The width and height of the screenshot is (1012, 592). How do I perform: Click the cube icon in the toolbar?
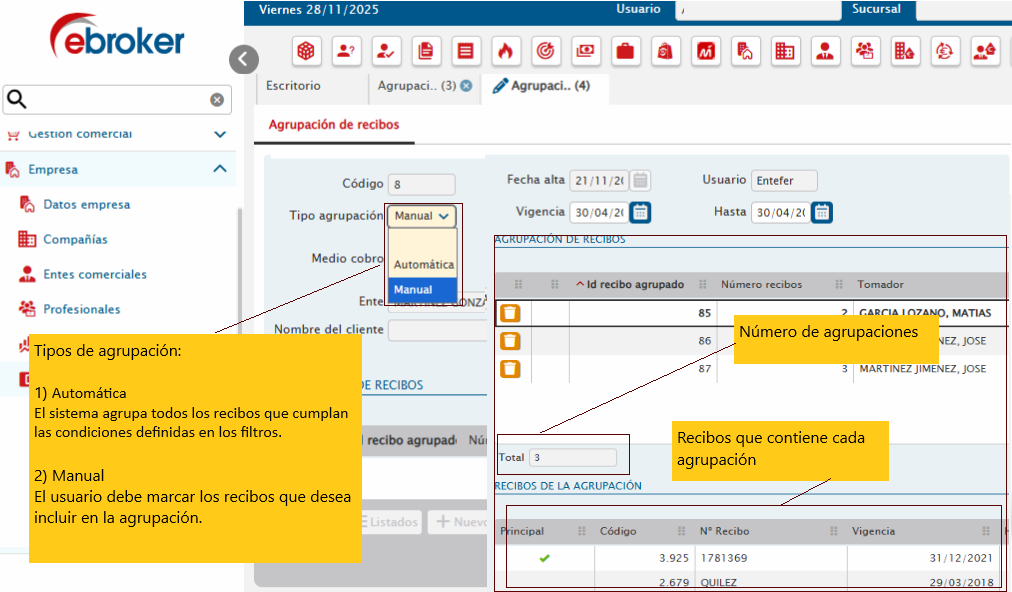[x=306, y=51]
